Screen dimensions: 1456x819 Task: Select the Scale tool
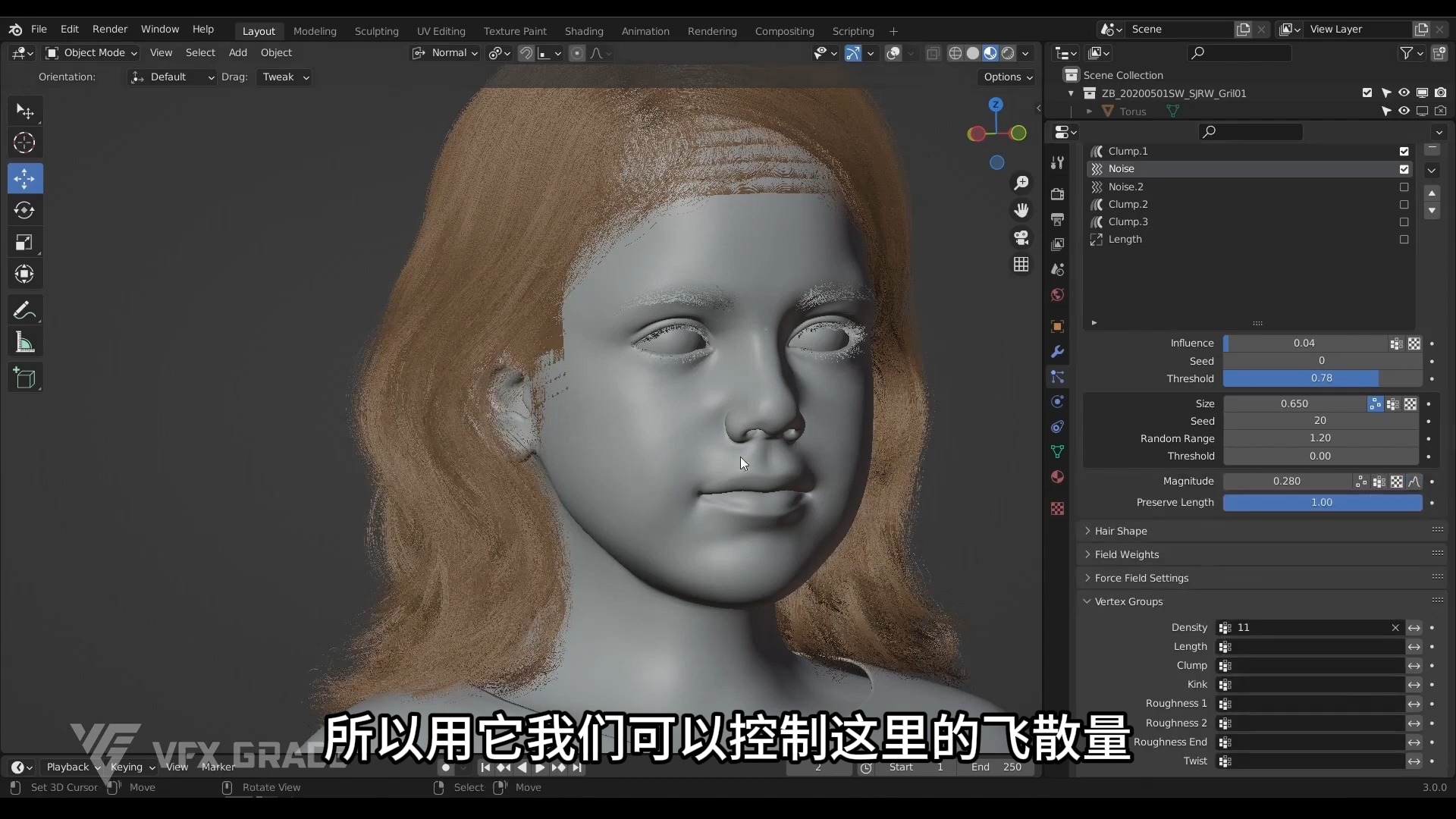click(x=24, y=243)
